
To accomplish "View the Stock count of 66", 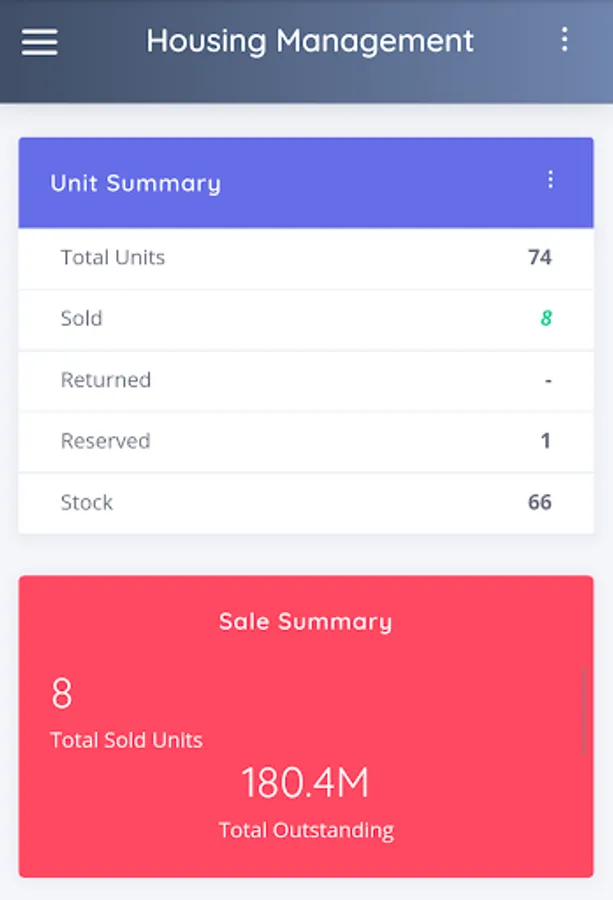I will point(541,503).
